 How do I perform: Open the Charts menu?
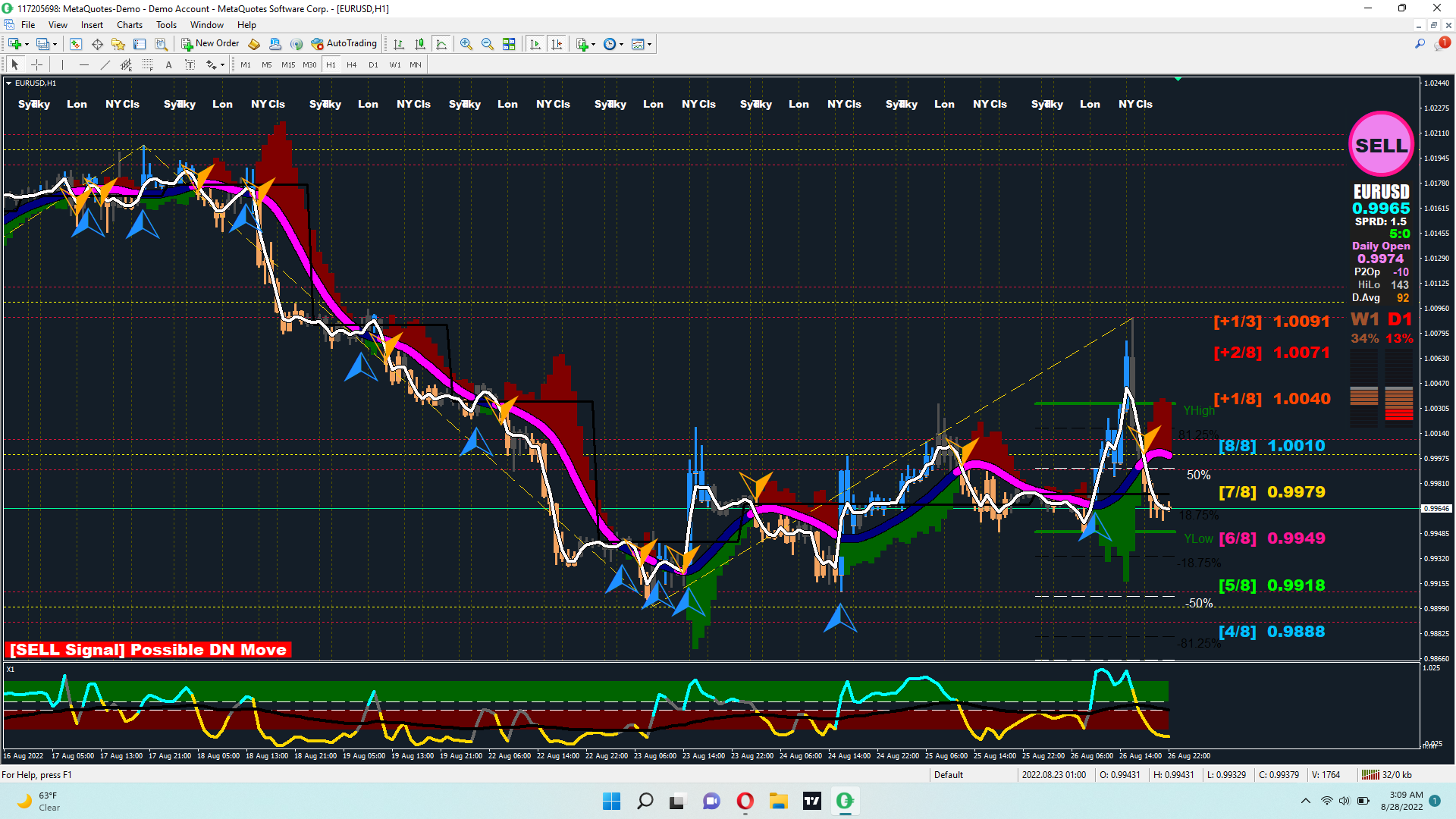click(129, 25)
